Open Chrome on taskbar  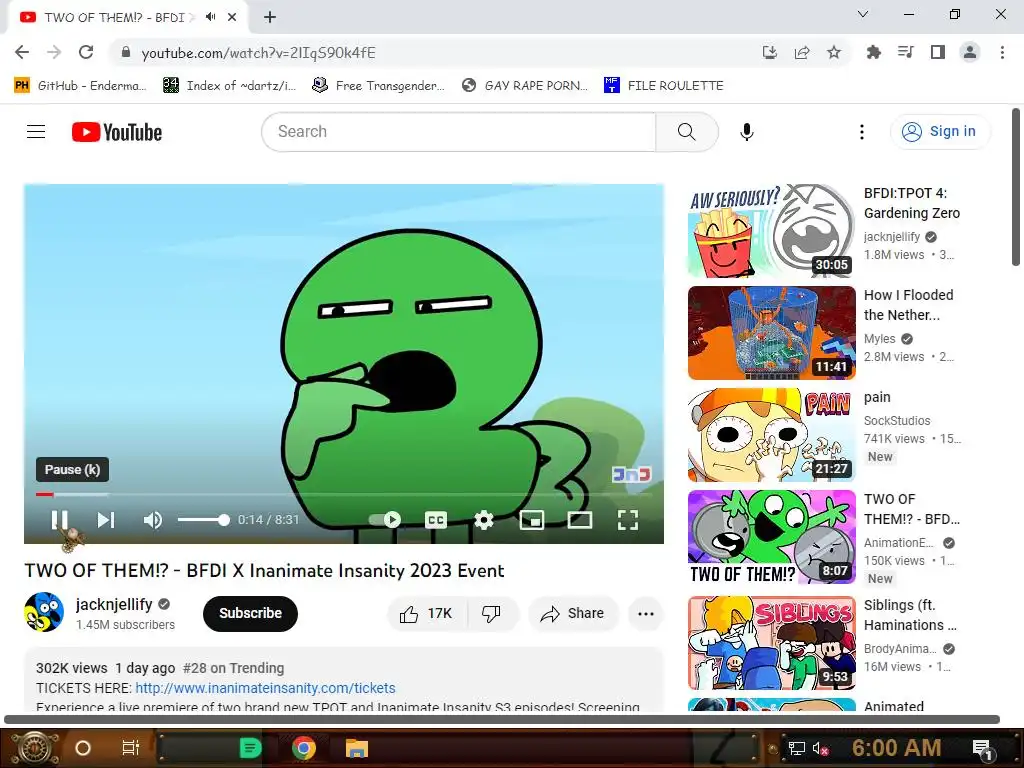click(304, 748)
